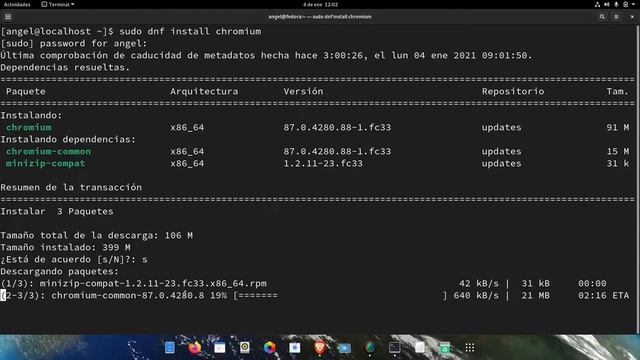The image size is (640, 360).
Task: Click '[sudo] password for angel:' line
Action: pos(74,43)
